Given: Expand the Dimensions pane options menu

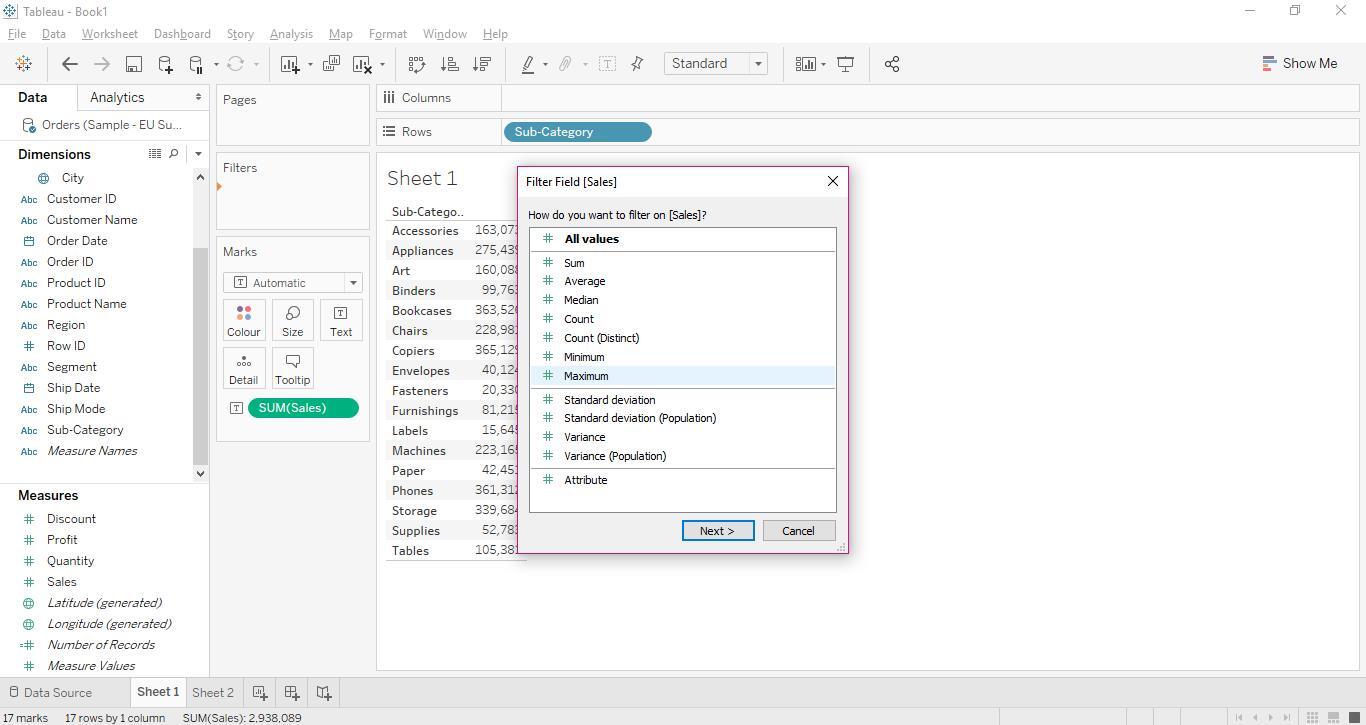Looking at the screenshot, I should pyautogui.click(x=198, y=153).
